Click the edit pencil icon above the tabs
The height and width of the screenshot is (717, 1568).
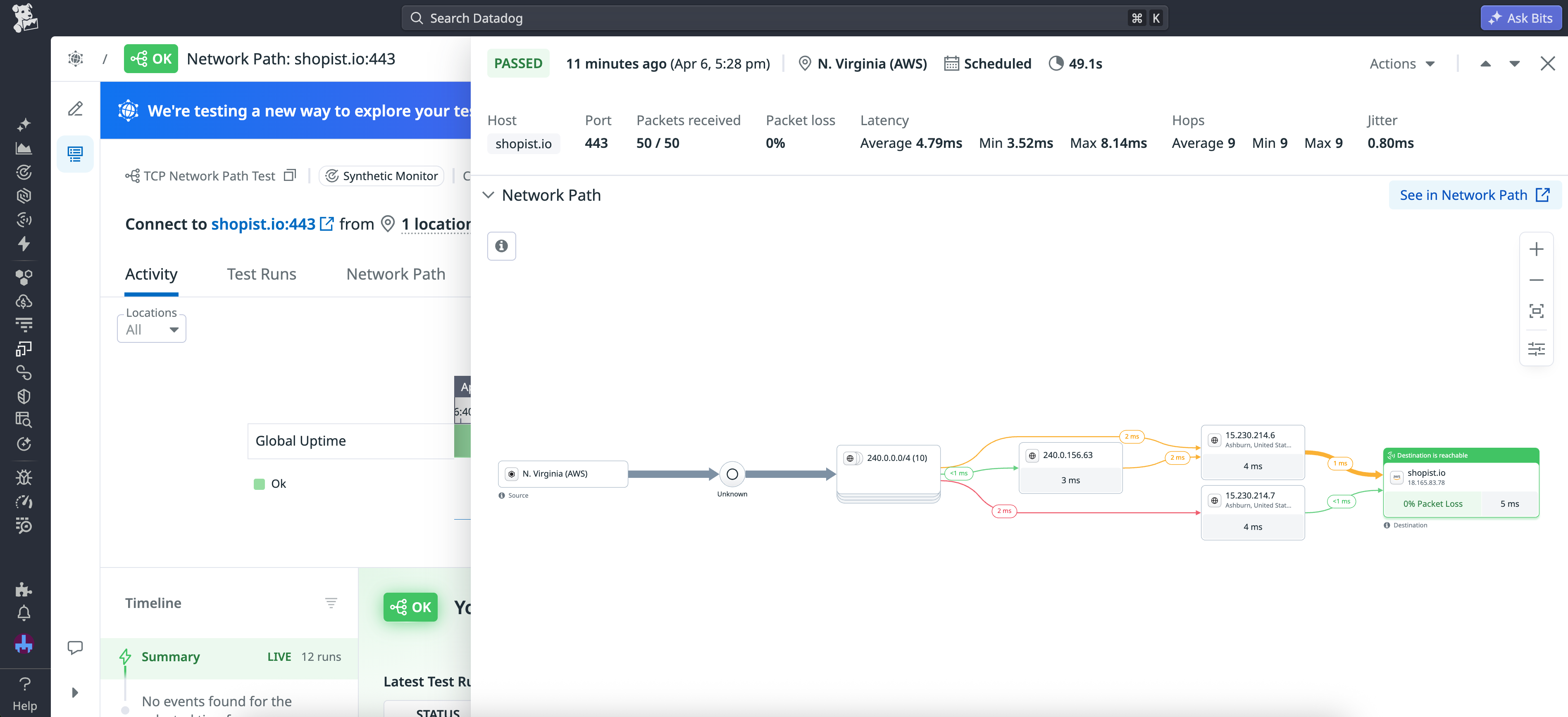[x=75, y=108]
